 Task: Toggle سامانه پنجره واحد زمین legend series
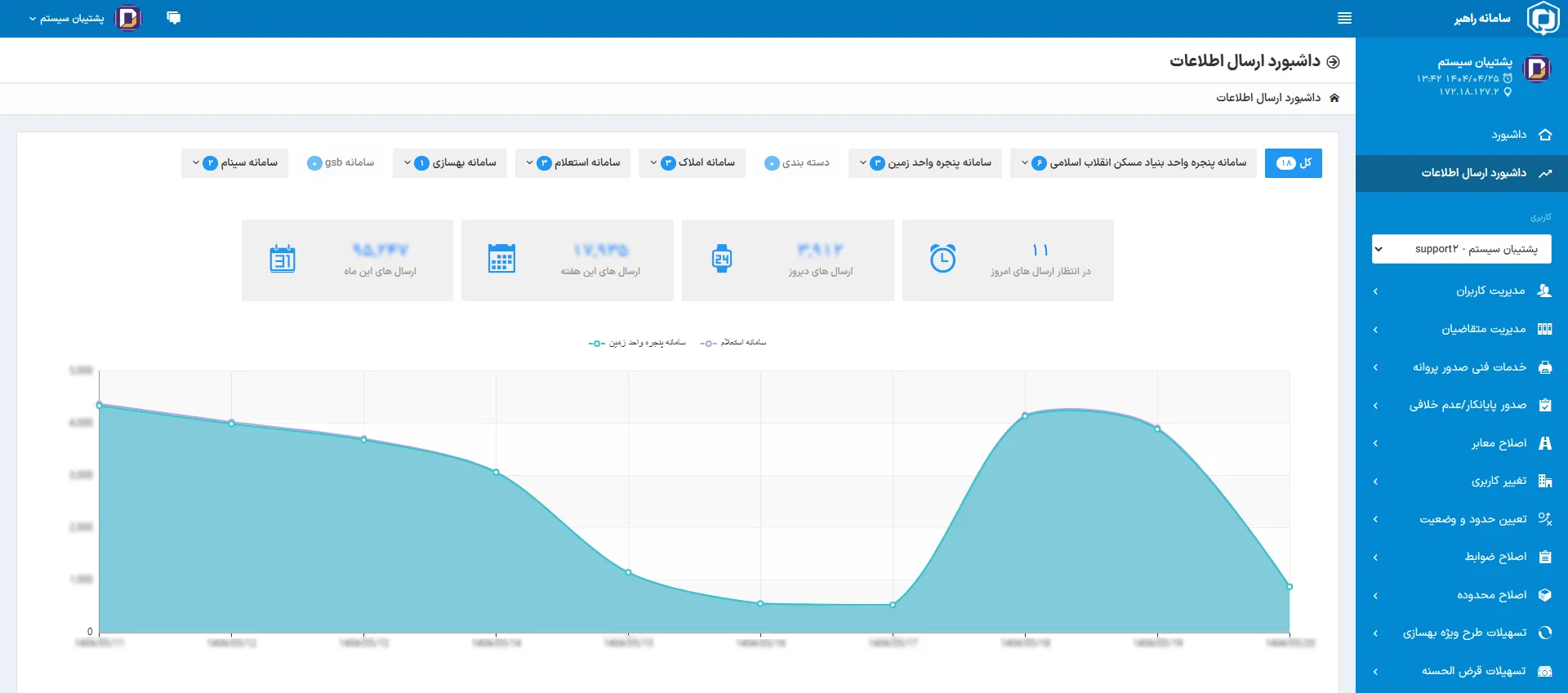(637, 343)
